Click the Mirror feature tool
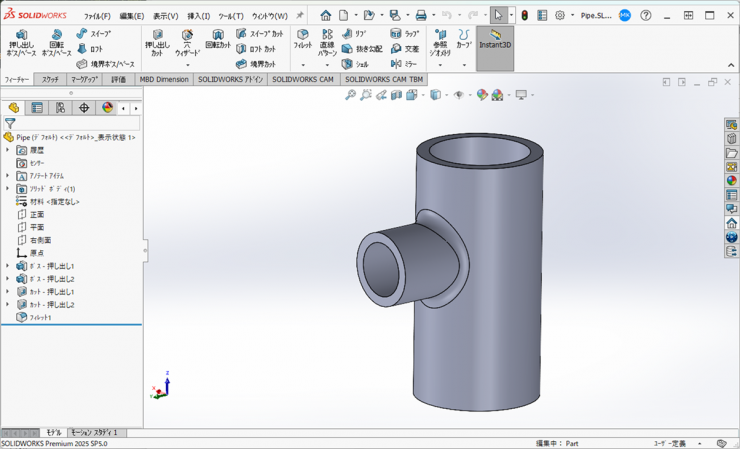The height and width of the screenshot is (449, 740). point(404,64)
